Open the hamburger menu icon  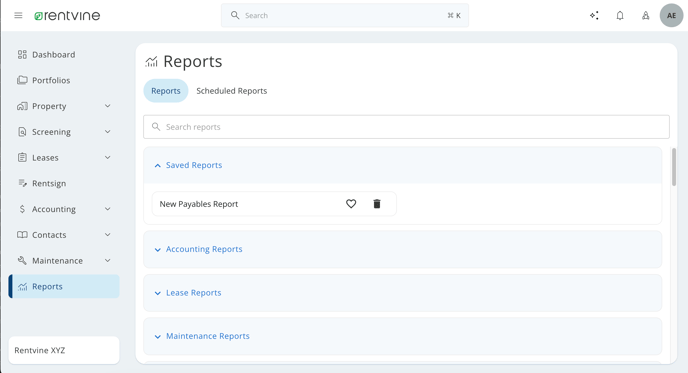tap(18, 15)
